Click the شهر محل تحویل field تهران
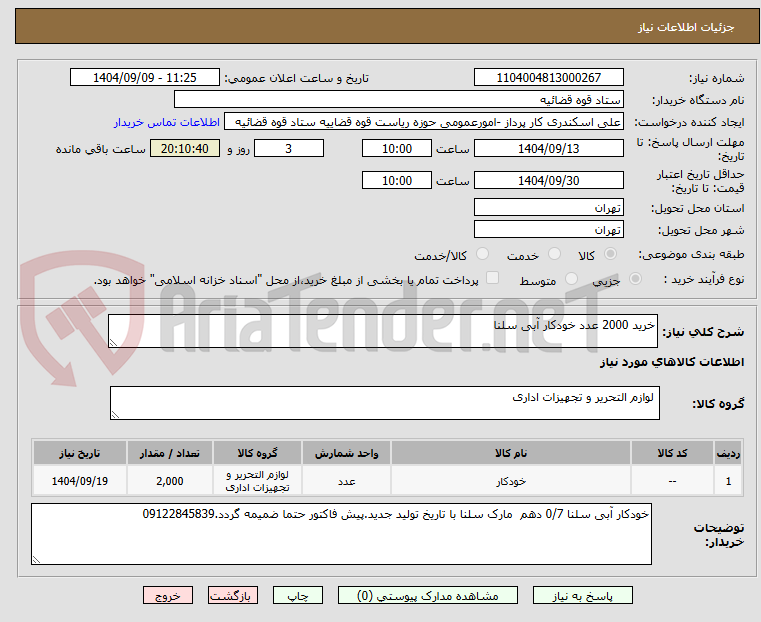The image size is (761, 622). (x=548, y=229)
